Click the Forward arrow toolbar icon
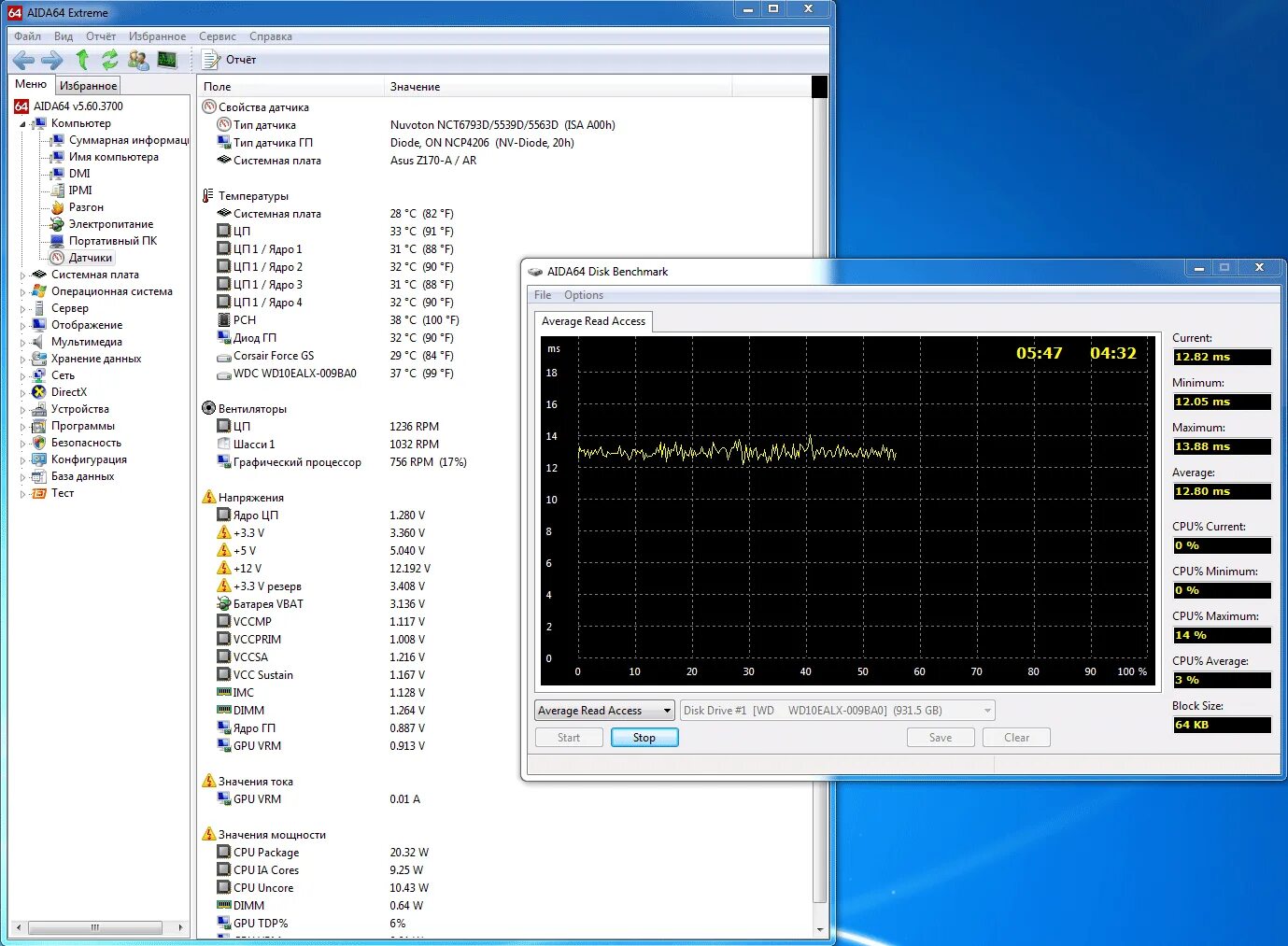 52,60
